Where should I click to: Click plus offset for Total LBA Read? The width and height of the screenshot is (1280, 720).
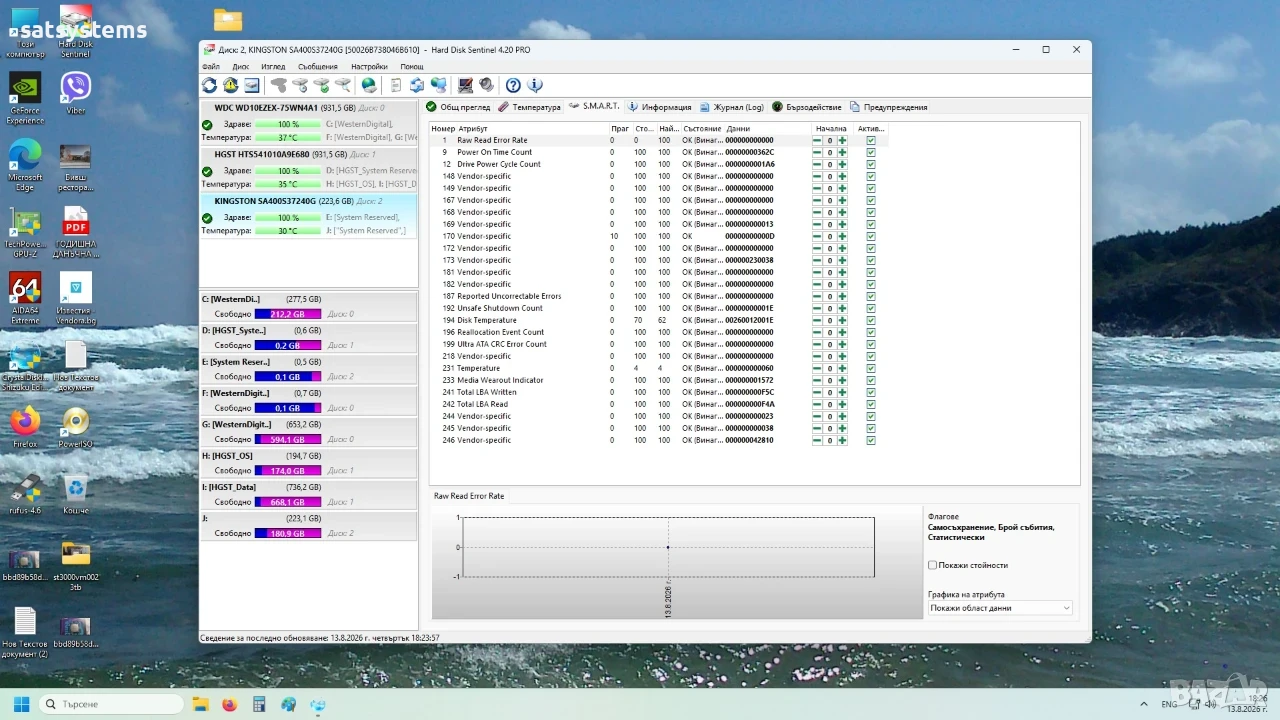842,404
